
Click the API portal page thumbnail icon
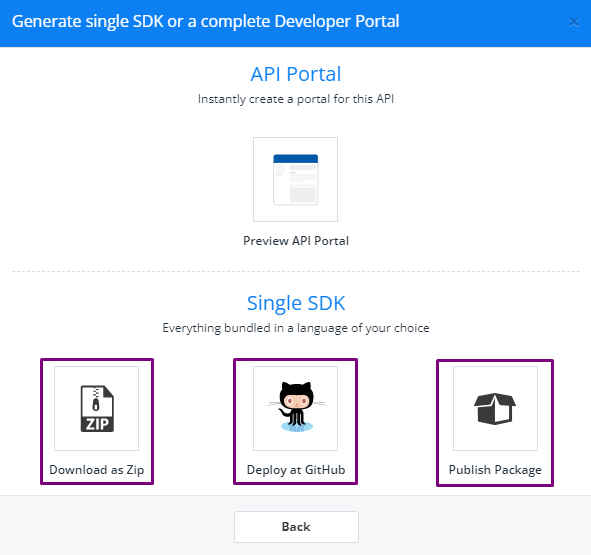tap(296, 179)
